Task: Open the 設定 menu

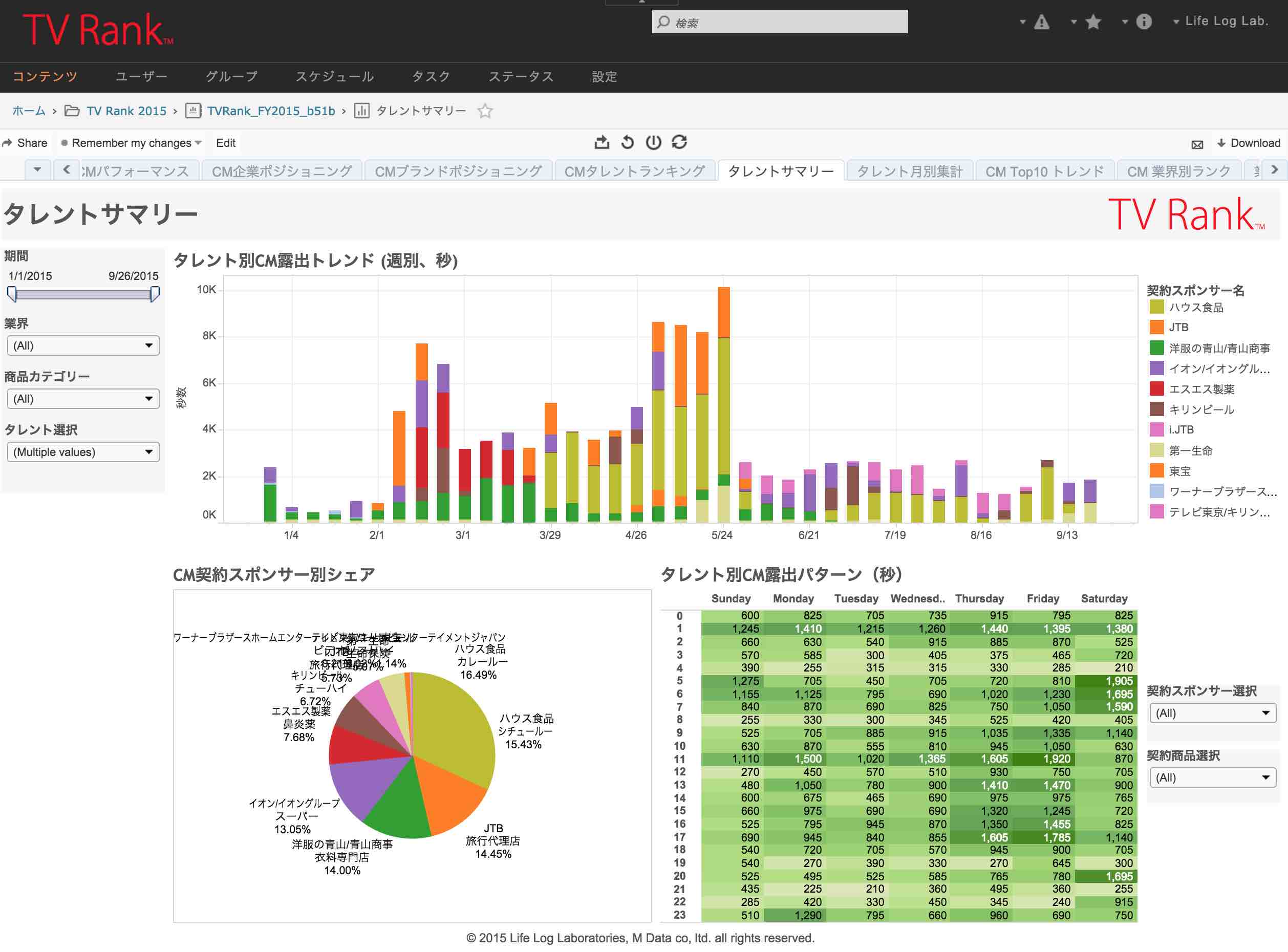Action: [605, 77]
